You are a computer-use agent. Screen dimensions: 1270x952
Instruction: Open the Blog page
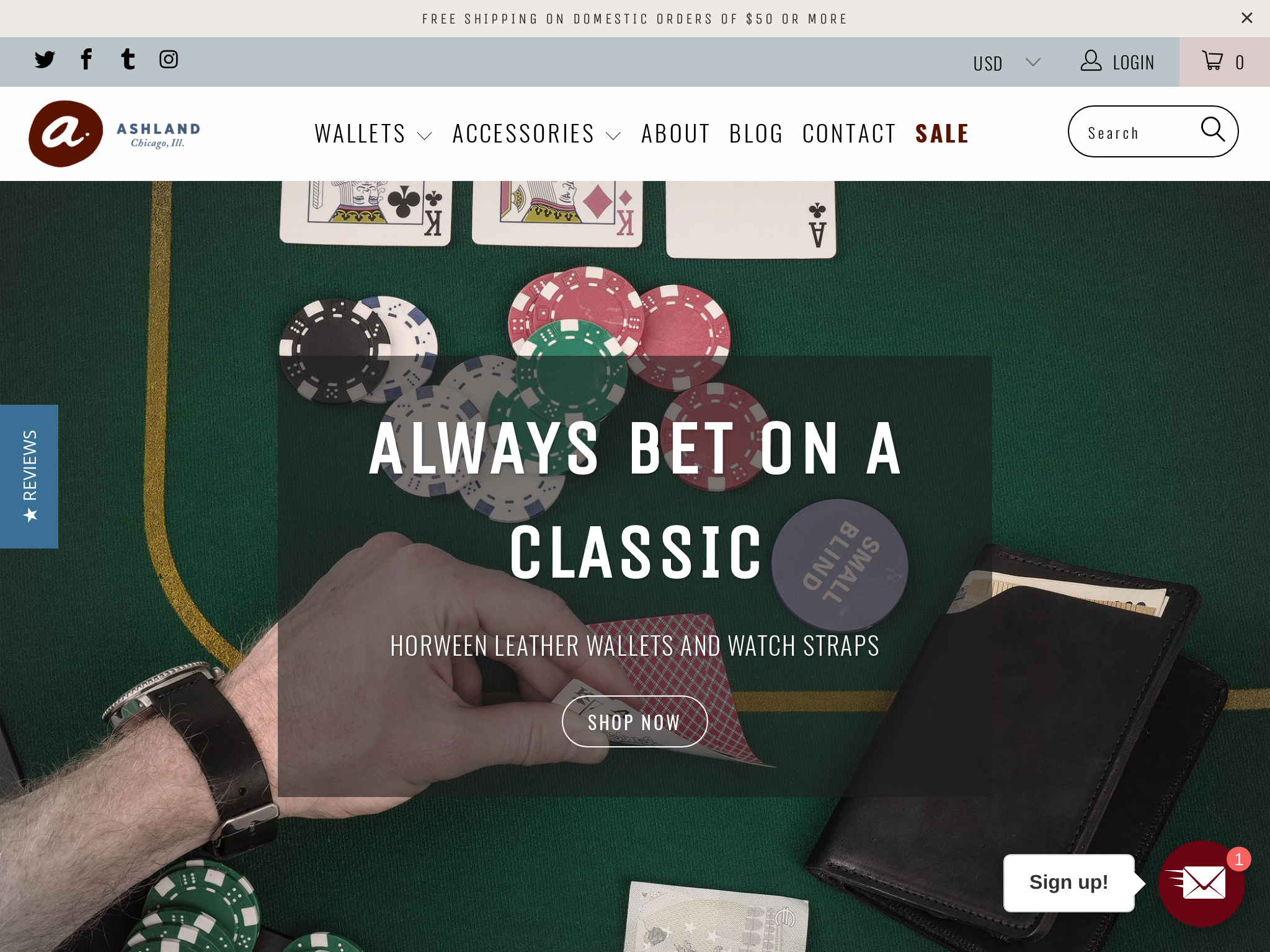(756, 134)
